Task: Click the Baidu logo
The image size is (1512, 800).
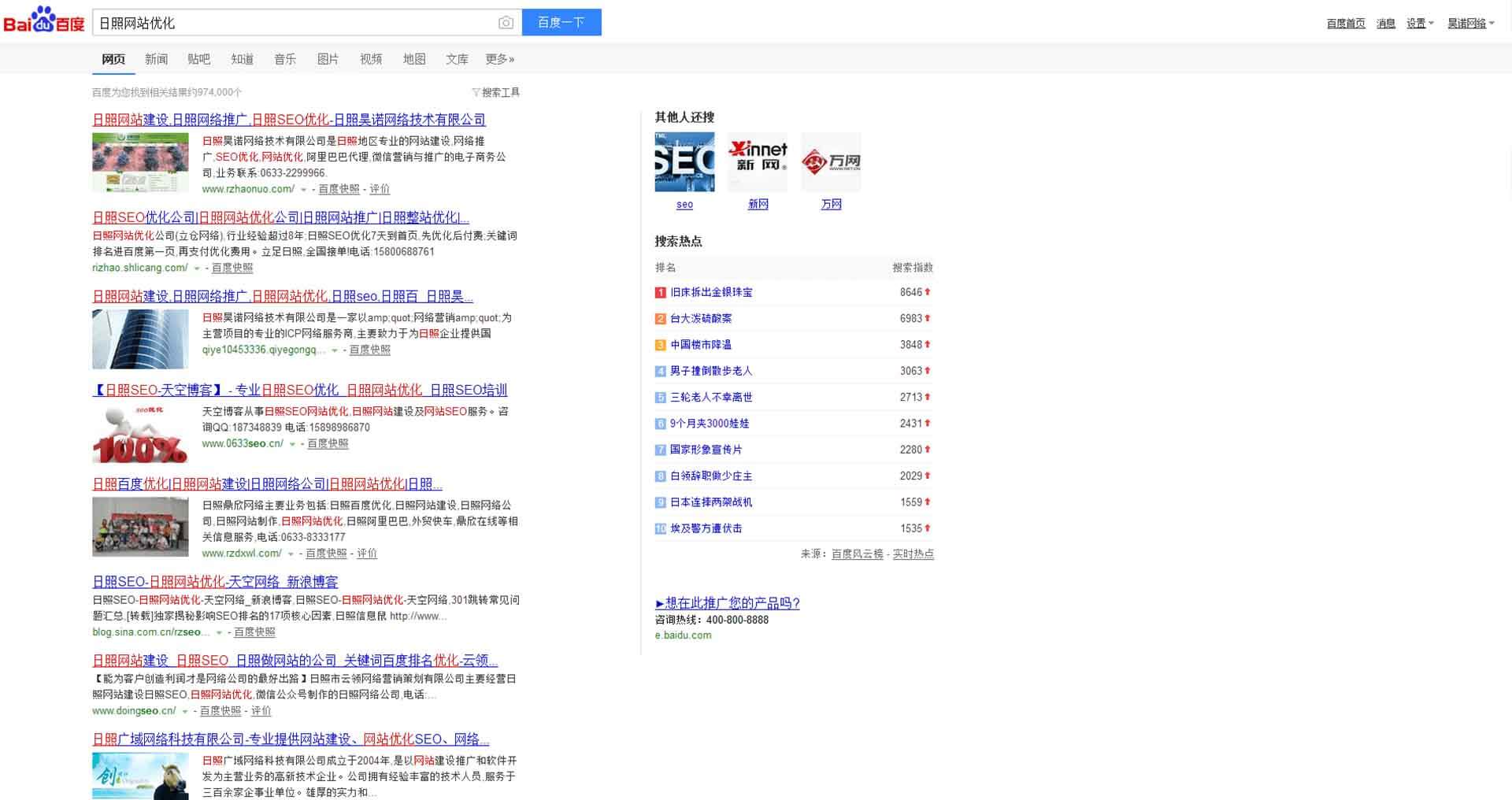Action: 44,20
